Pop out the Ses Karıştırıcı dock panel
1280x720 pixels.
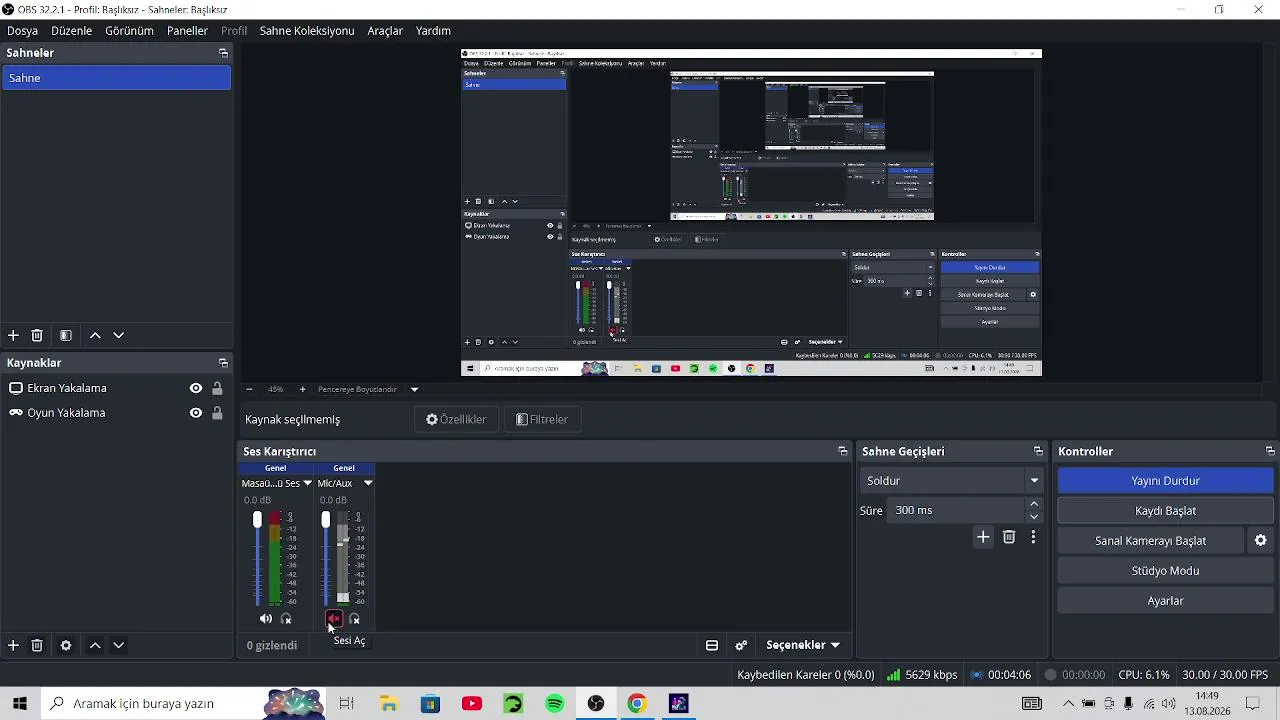tap(843, 451)
